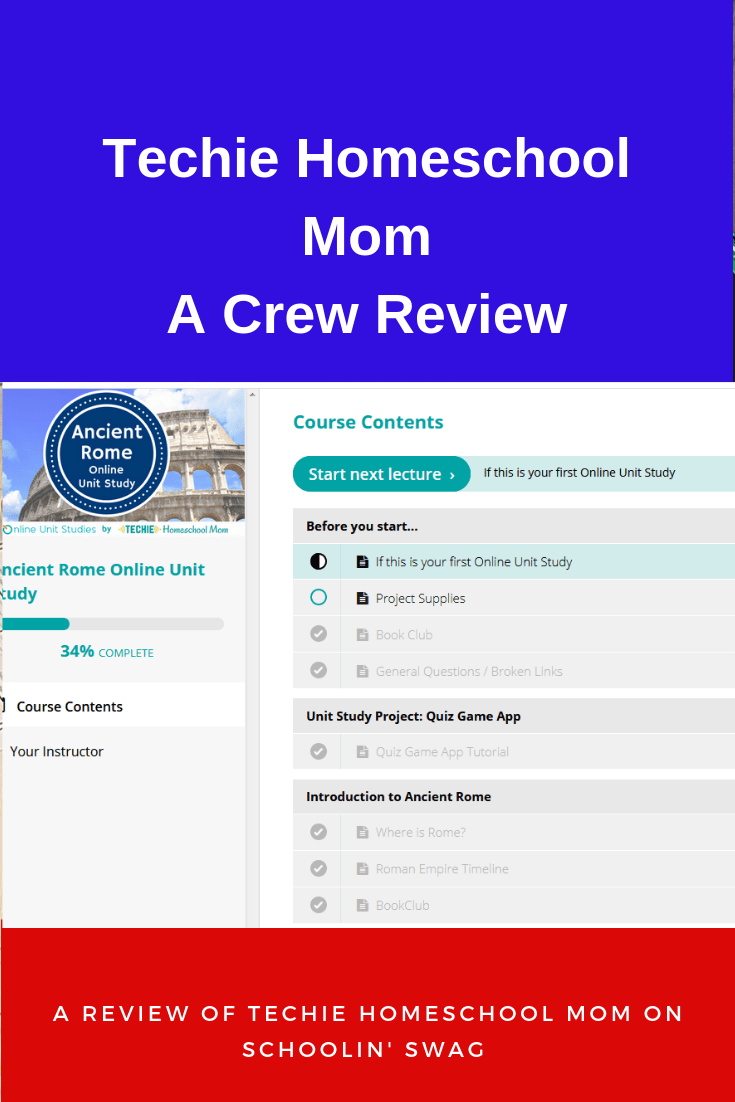The width and height of the screenshot is (735, 1102).
Task: Click the Ancient Rome circular badge logo
Action: (106, 453)
